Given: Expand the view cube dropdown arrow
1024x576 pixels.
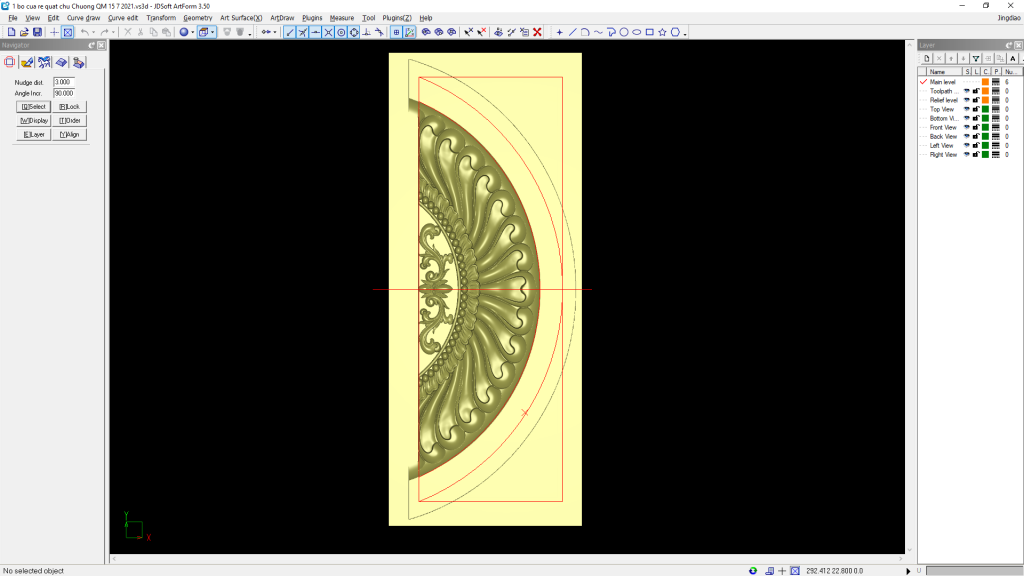Looking at the screenshot, I should (213, 32).
